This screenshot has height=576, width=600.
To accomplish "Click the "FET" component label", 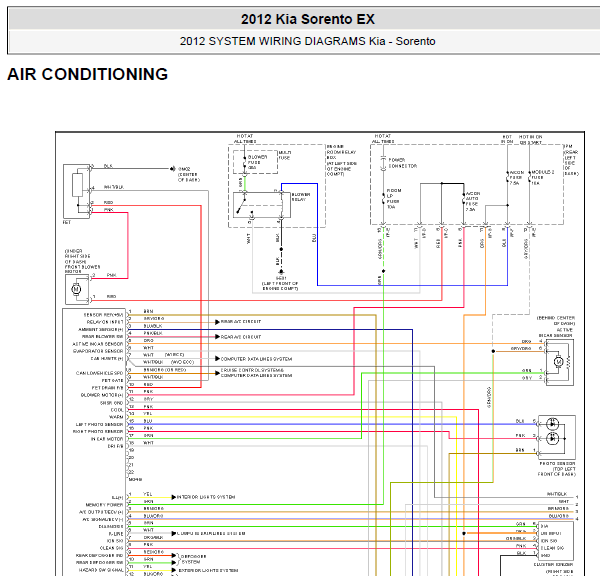I will coord(67,222).
